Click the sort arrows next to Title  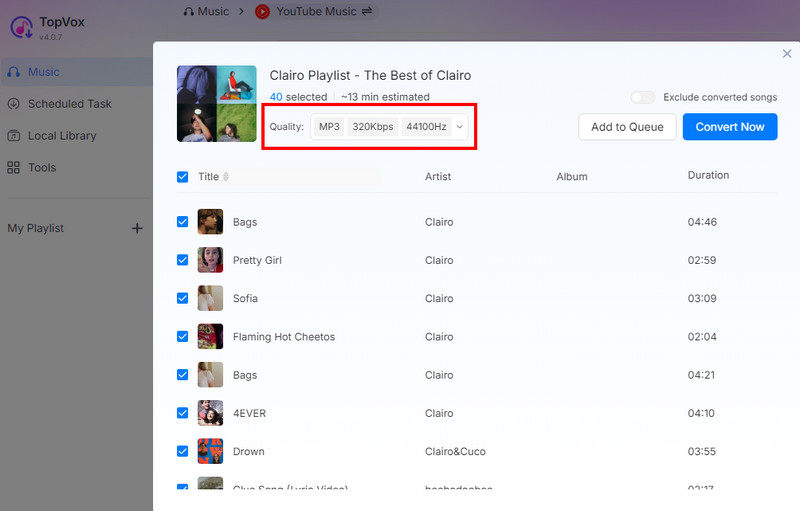[x=226, y=177]
